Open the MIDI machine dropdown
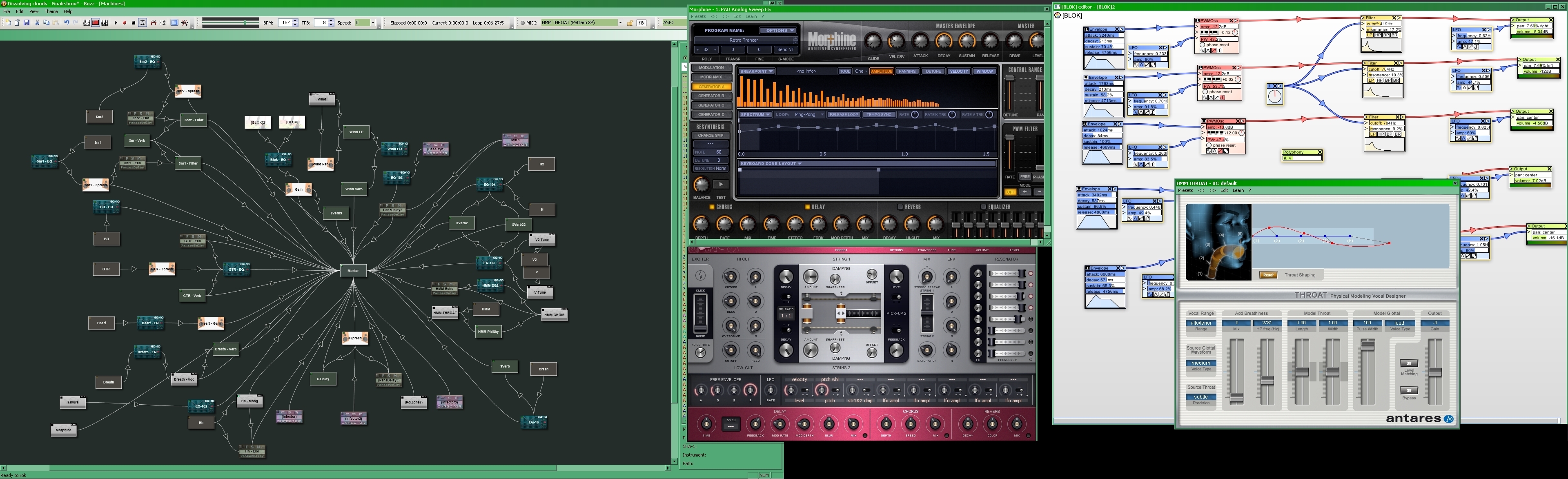The image size is (1568, 479). point(620,23)
